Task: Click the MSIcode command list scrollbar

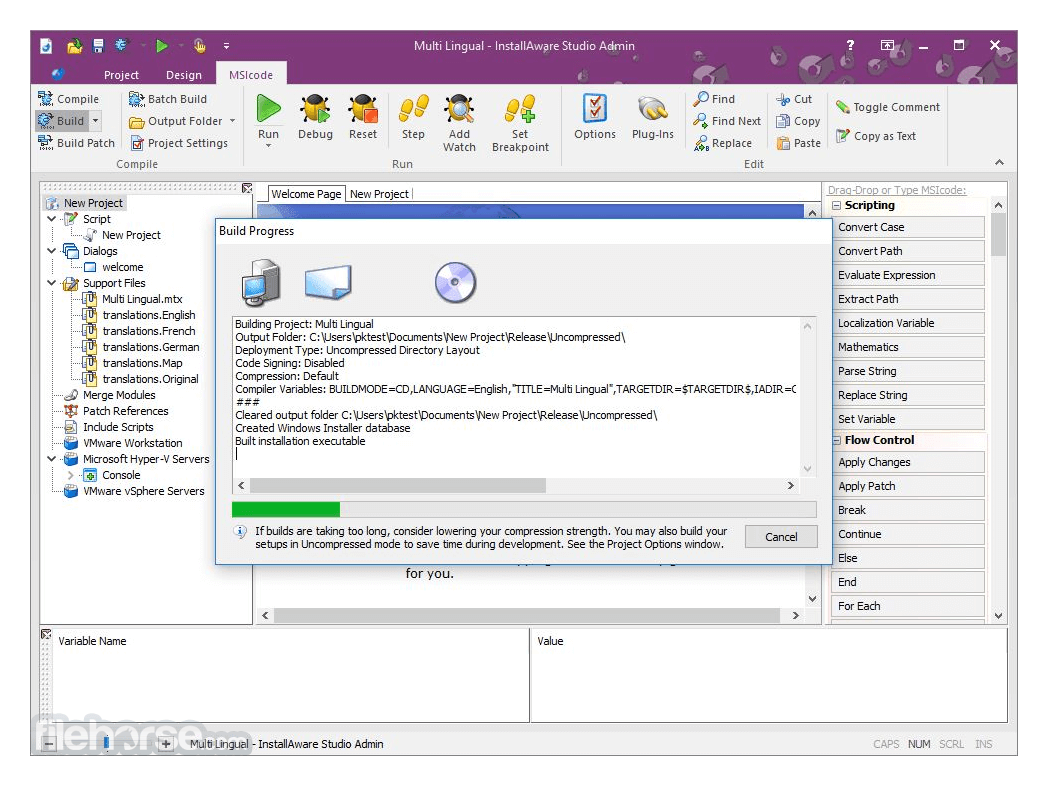Action: pyautogui.click(x=999, y=234)
